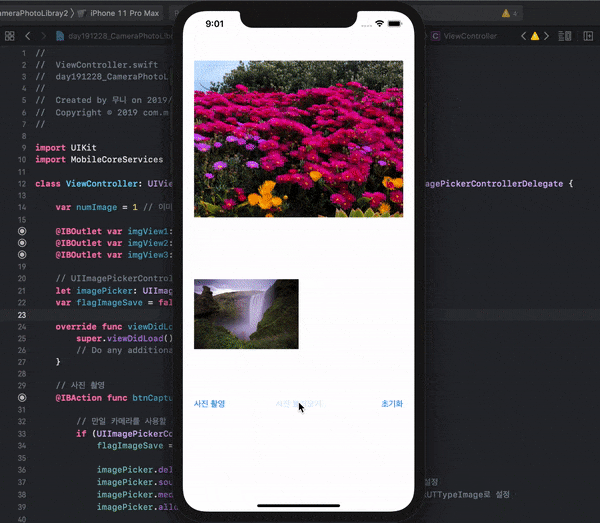
Task: Click 'override func viewDidLoad' line
Action: pos(114,327)
